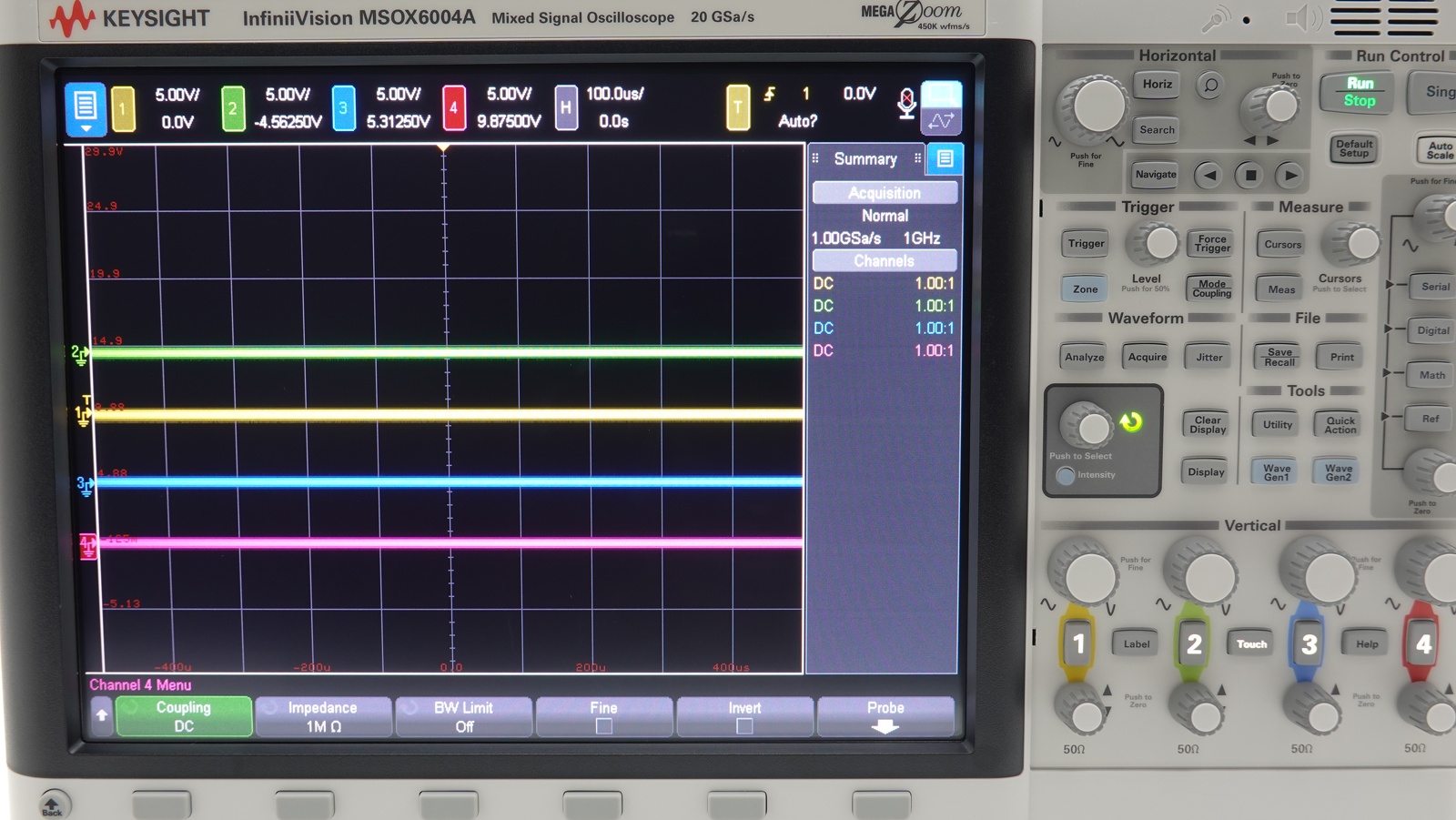Click channel 2 ground marker on graticule

pos(80,353)
